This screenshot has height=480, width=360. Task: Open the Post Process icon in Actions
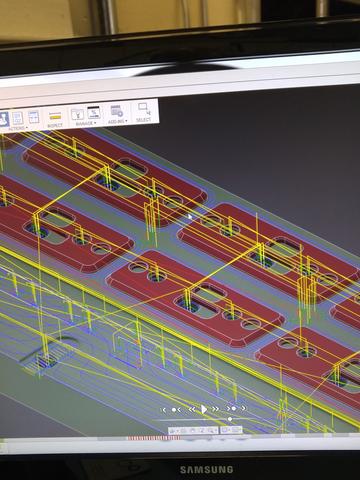(x=18, y=118)
